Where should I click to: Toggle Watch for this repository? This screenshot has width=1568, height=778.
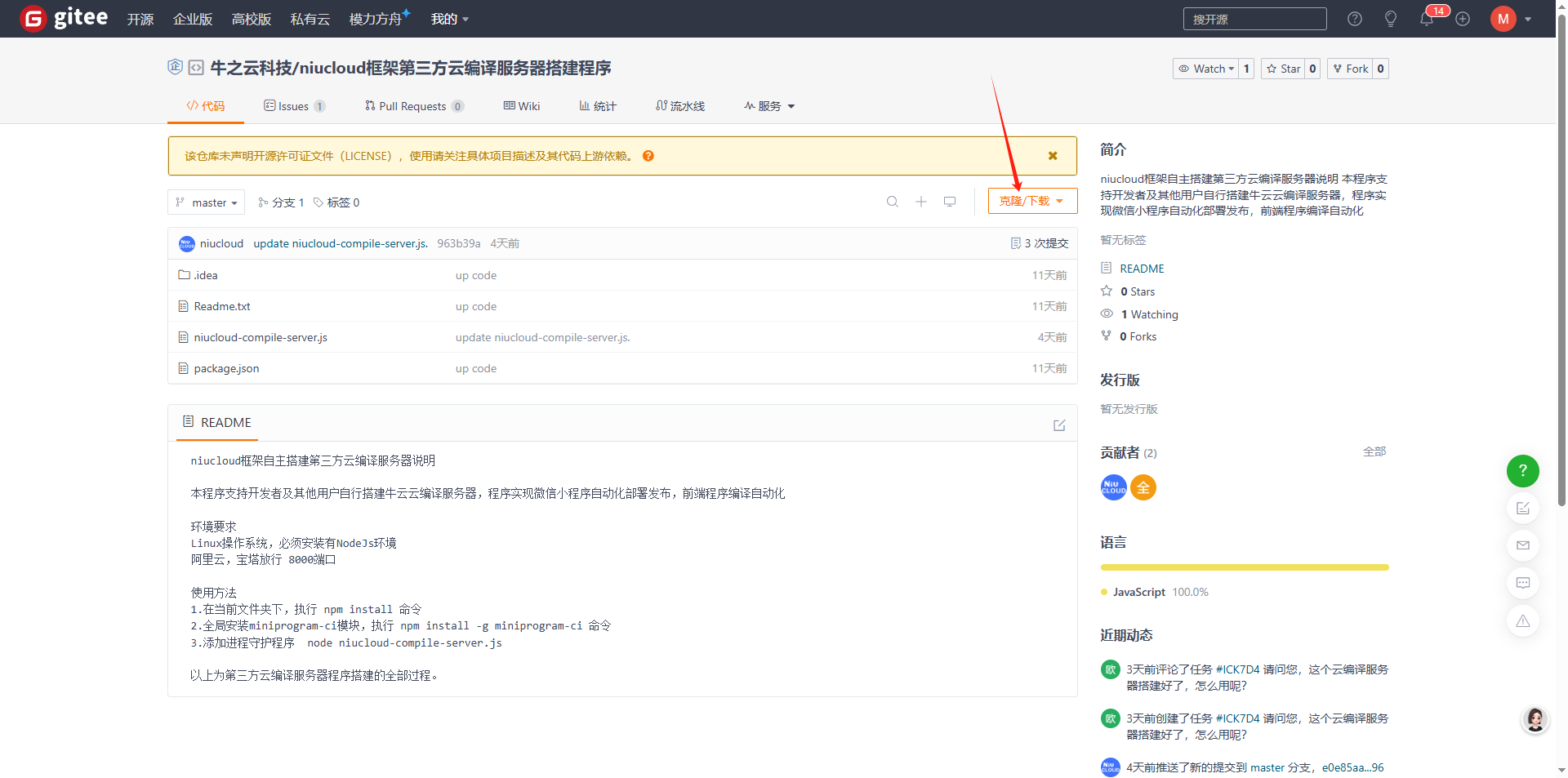pos(1206,69)
